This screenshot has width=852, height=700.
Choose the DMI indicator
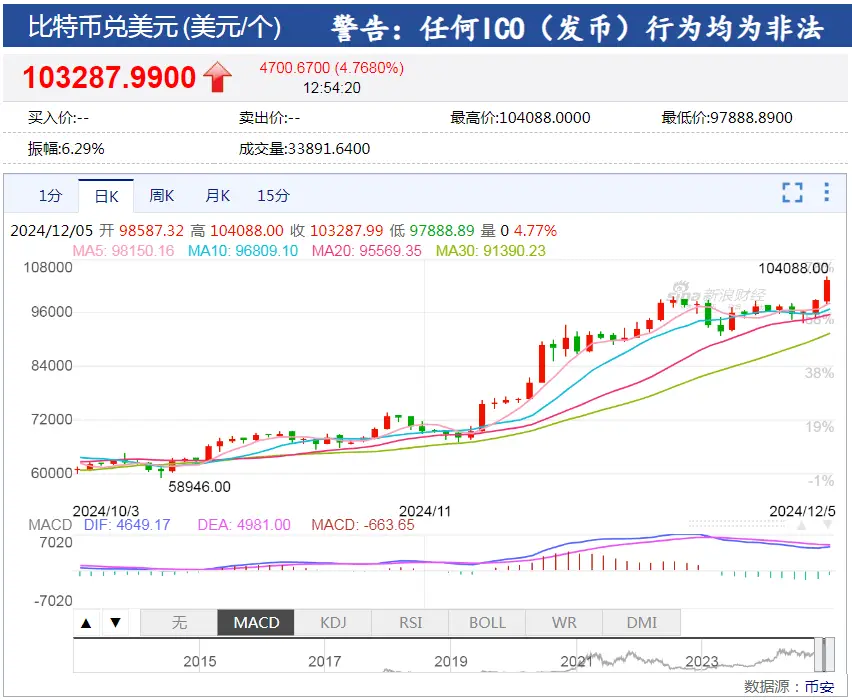(x=641, y=623)
